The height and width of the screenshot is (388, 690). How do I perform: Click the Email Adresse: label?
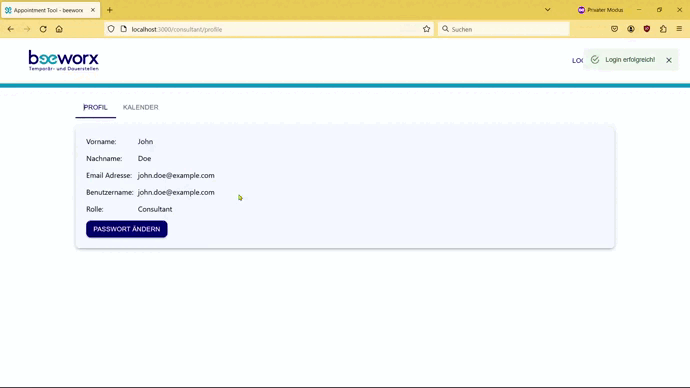(x=109, y=175)
